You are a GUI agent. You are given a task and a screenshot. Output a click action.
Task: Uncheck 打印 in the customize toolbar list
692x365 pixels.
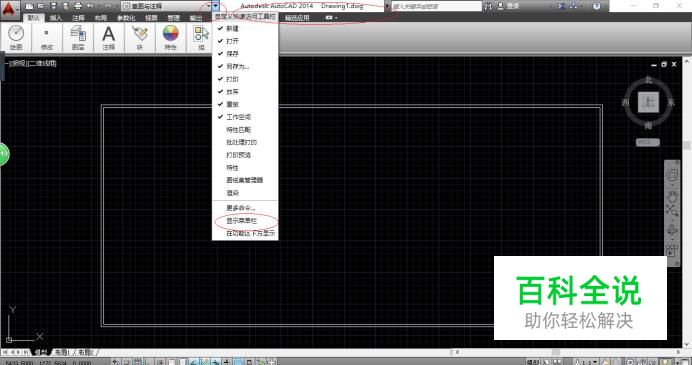[245, 79]
